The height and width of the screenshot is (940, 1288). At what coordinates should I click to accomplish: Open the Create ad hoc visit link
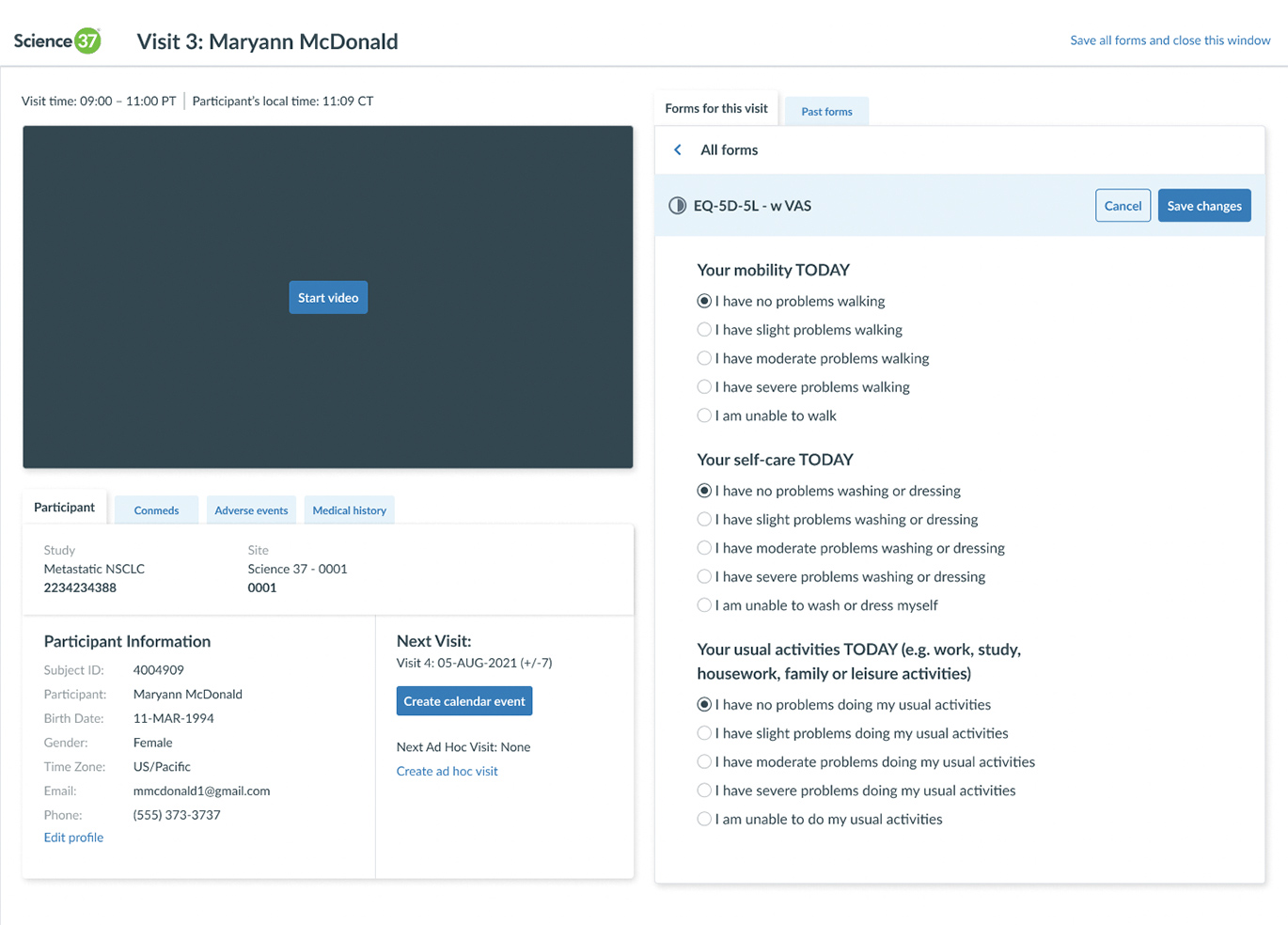pos(448,771)
